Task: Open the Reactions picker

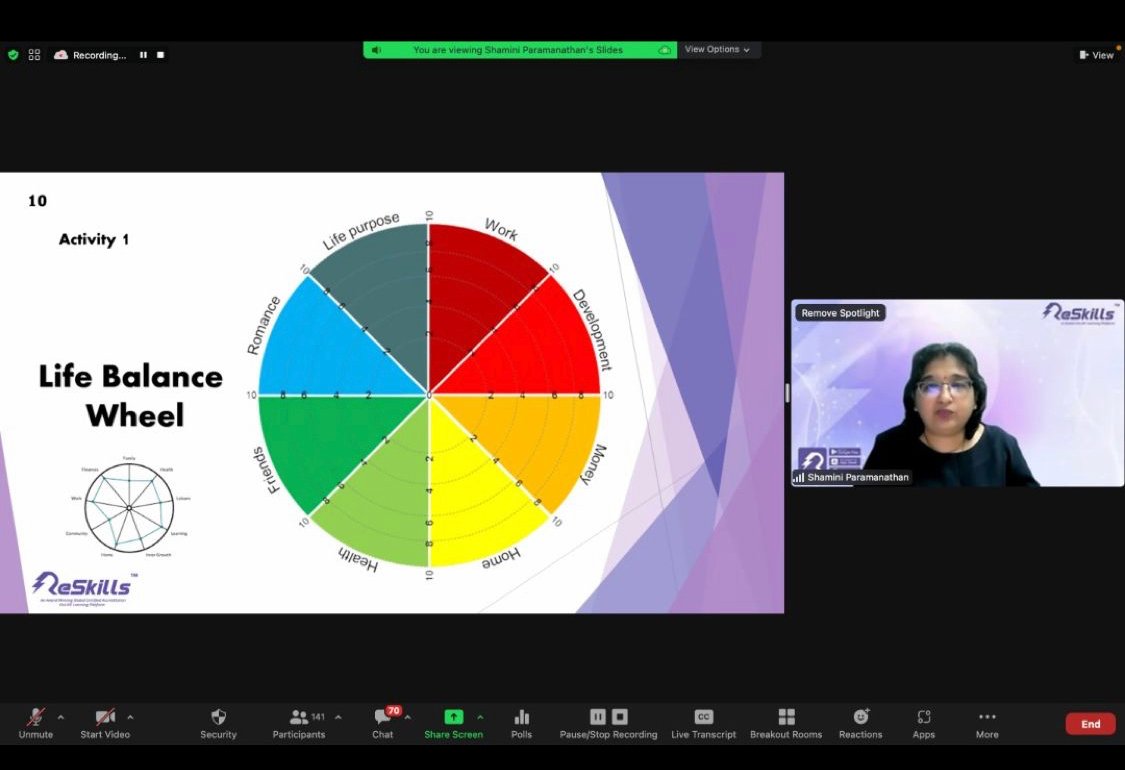Action: point(860,717)
